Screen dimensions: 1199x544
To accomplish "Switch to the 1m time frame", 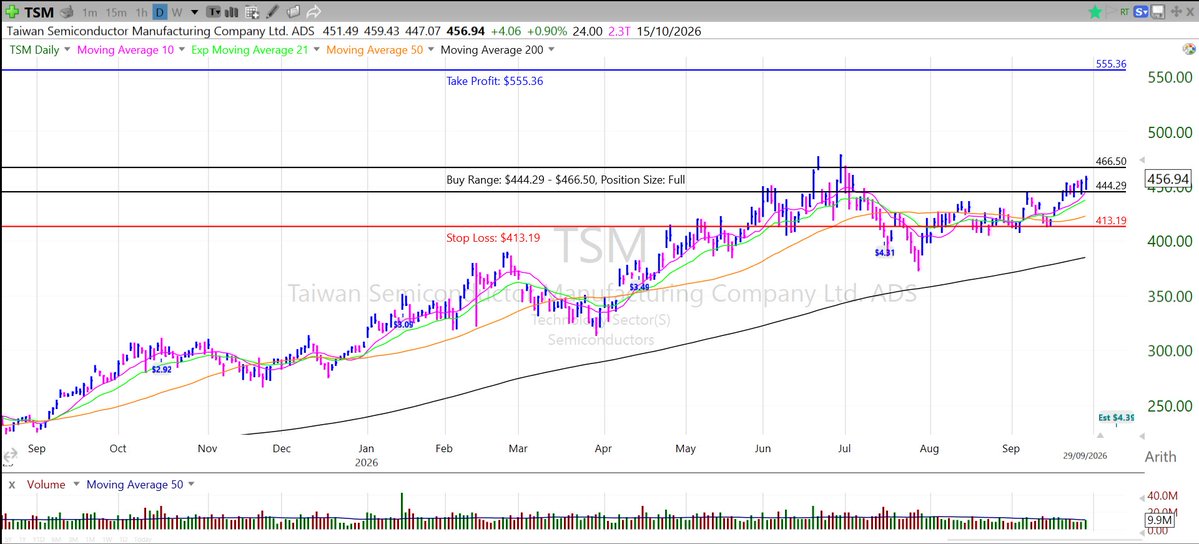I will tap(89, 13).
